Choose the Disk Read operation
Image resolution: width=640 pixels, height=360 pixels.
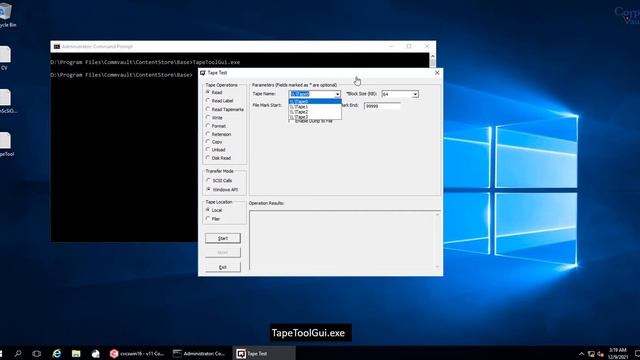click(218, 158)
